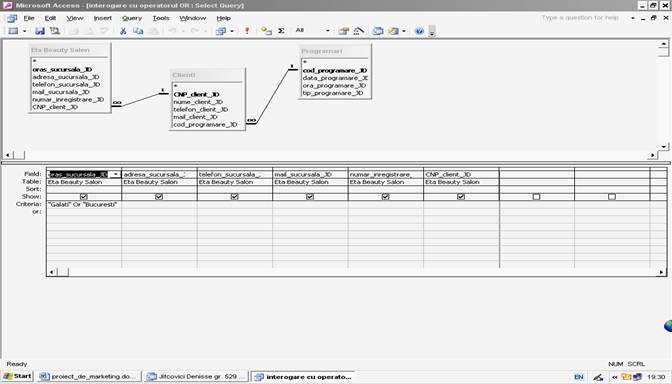The width and height of the screenshot is (672, 384).
Task: Save the query with the floppy icon
Action: coord(40,31)
